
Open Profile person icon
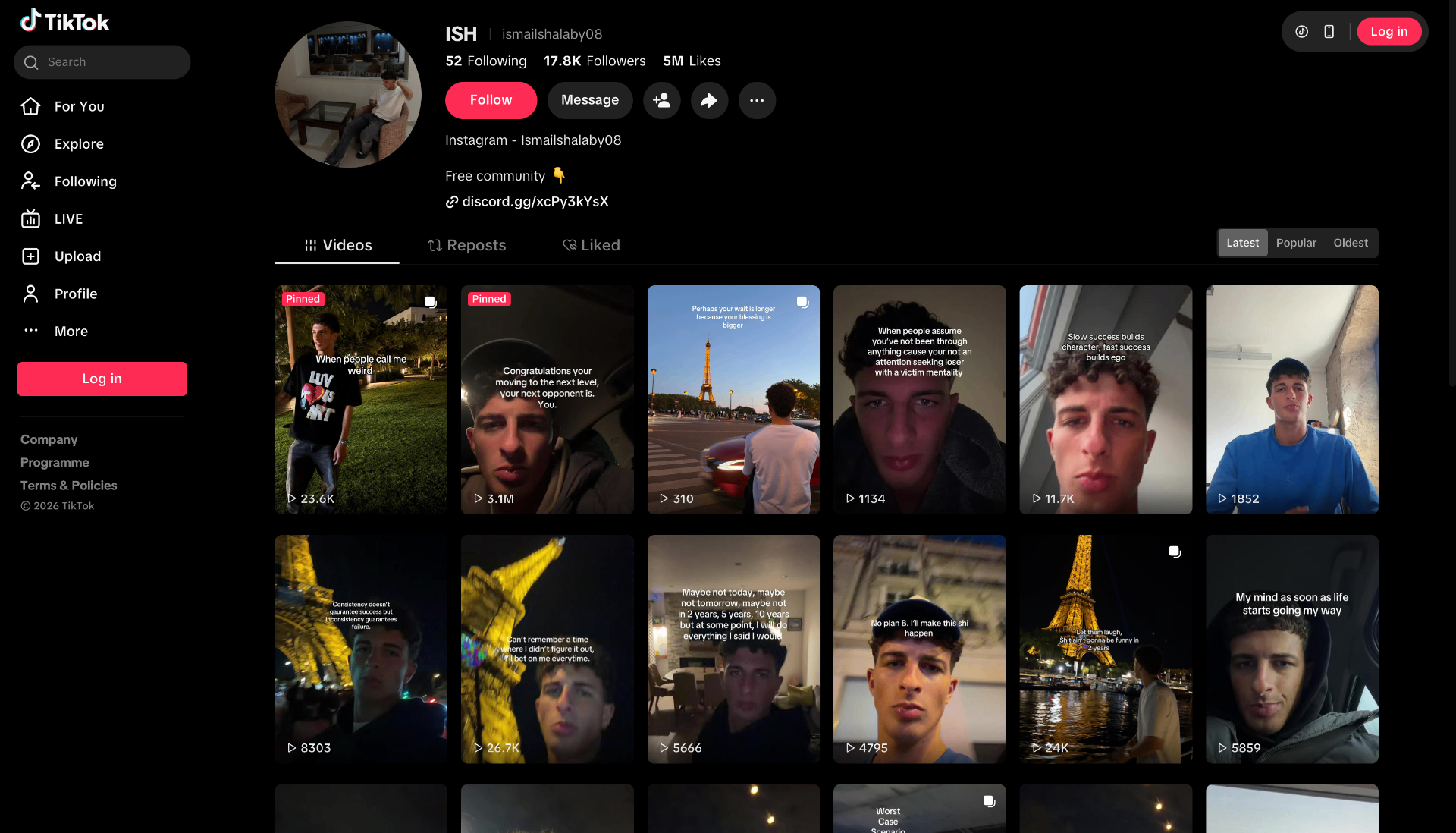coord(30,294)
